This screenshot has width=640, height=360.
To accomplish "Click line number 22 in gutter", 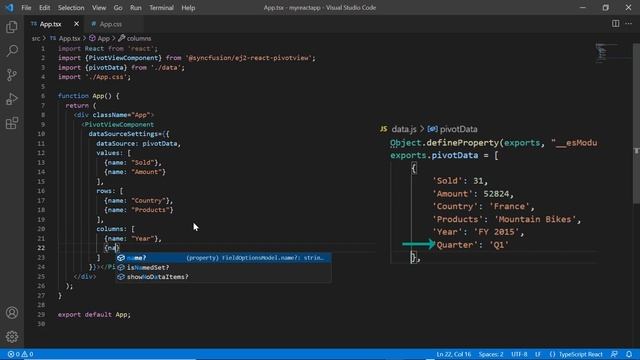I will point(41,248).
